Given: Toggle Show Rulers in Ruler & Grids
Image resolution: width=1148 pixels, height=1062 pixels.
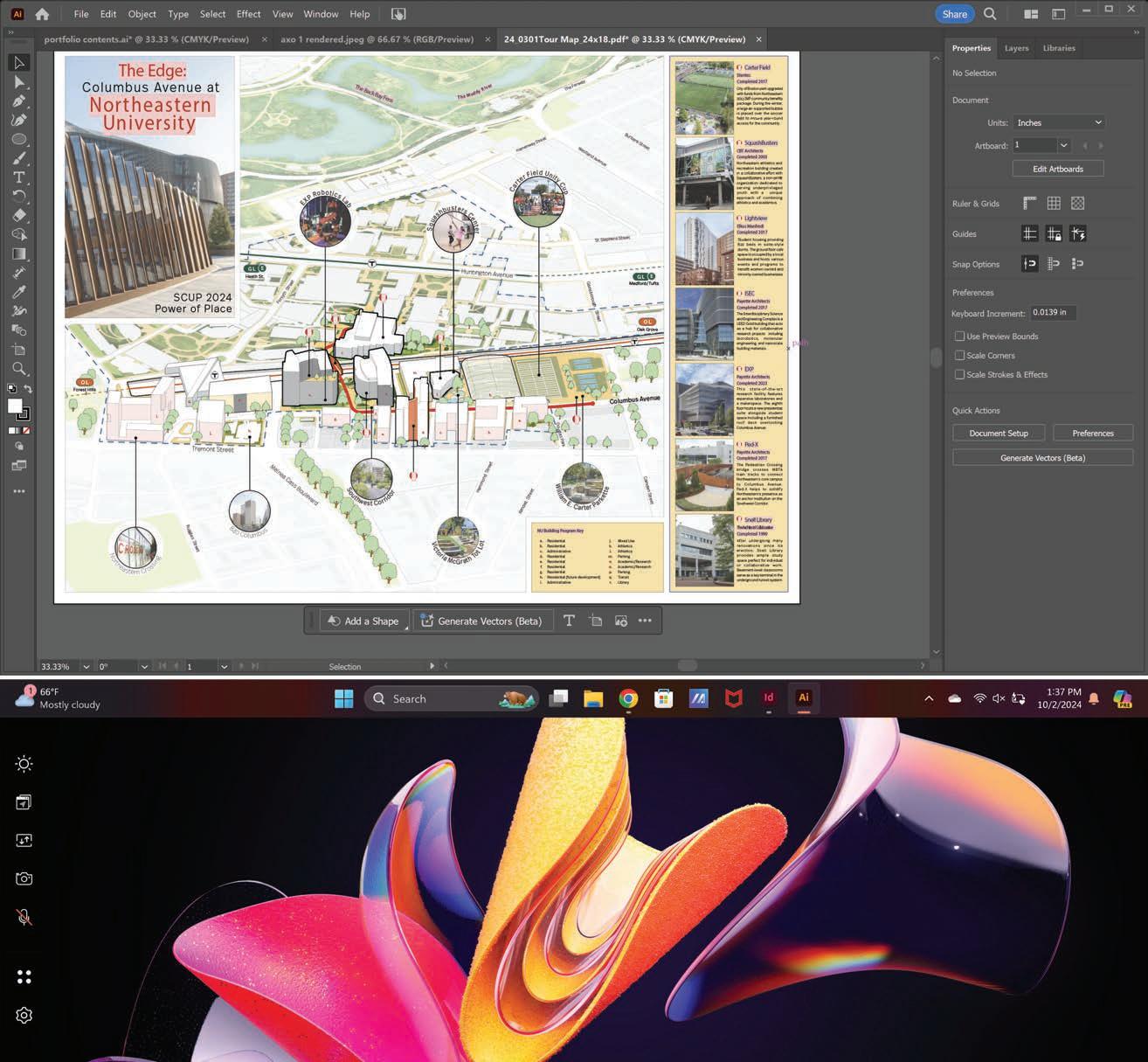Looking at the screenshot, I should (x=1030, y=203).
